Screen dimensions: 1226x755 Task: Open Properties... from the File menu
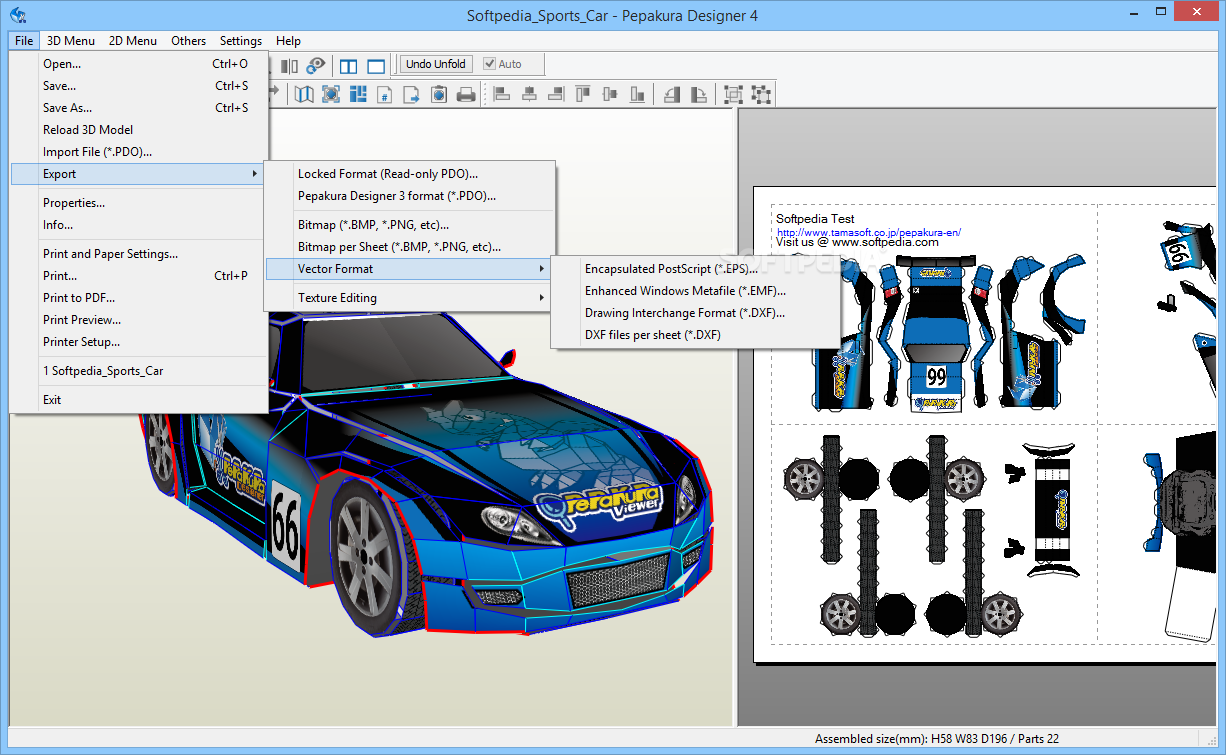tap(139, 203)
